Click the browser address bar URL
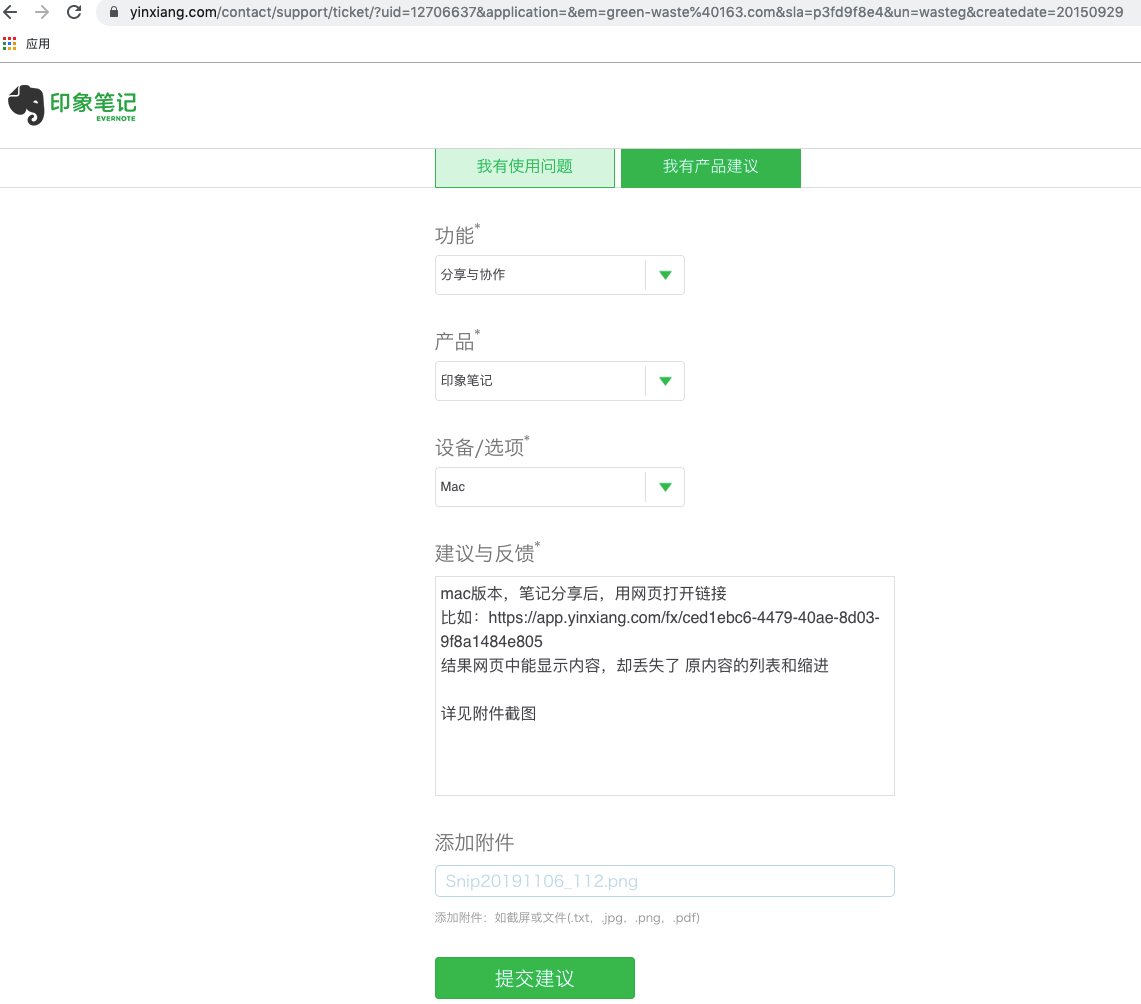 click(x=626, y=12)
